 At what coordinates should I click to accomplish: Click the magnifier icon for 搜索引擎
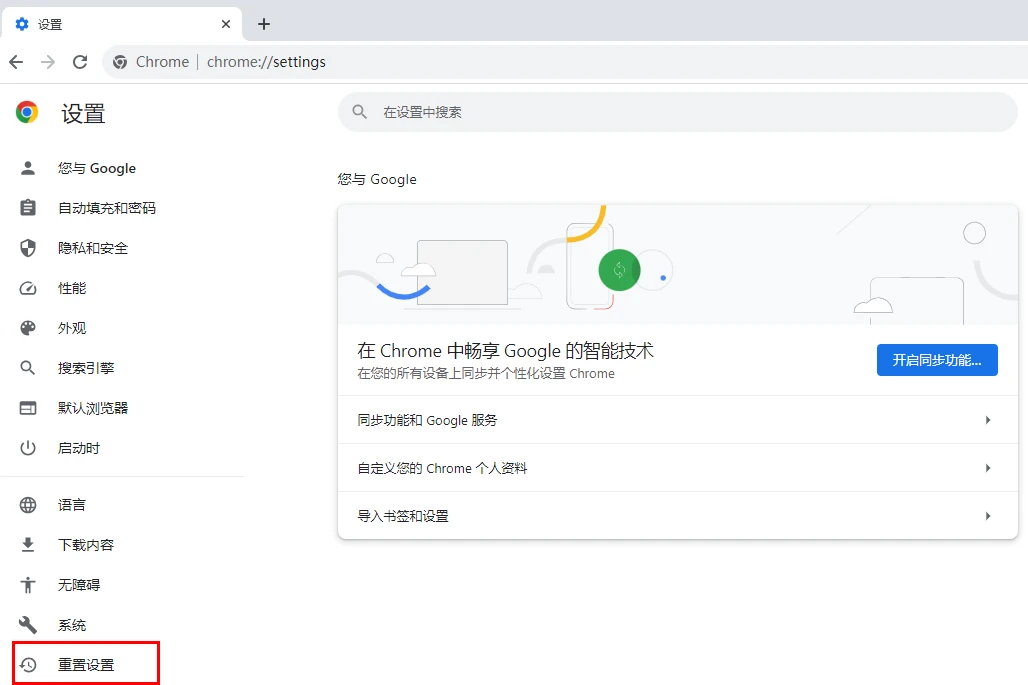tap(28, 368)
